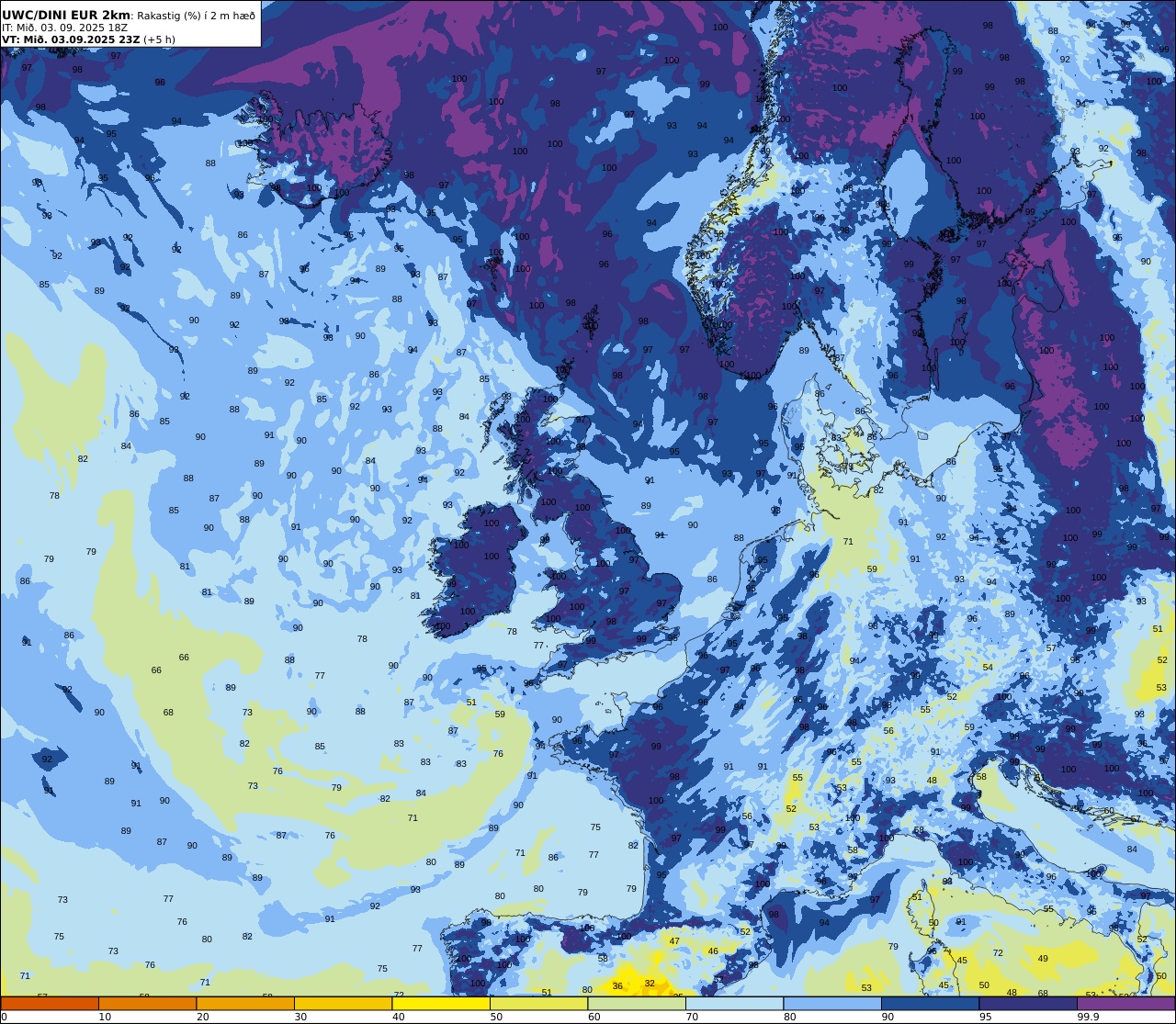Screen dimensions: 1176x1024
Task: Click the light green 60–70 swatch in the scale
Action: pos(637,1003)
